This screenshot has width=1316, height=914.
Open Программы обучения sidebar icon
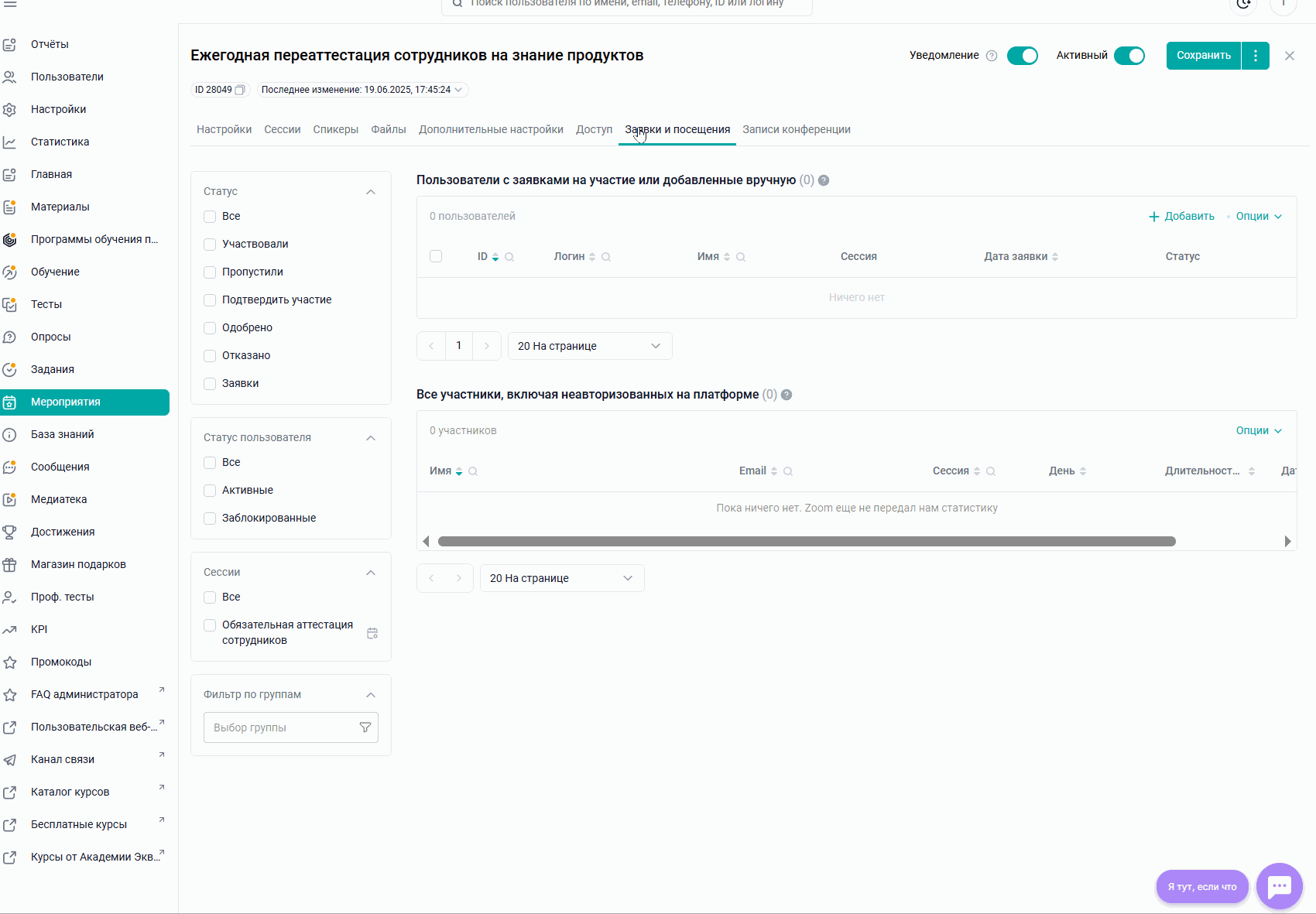pos(9,239)
